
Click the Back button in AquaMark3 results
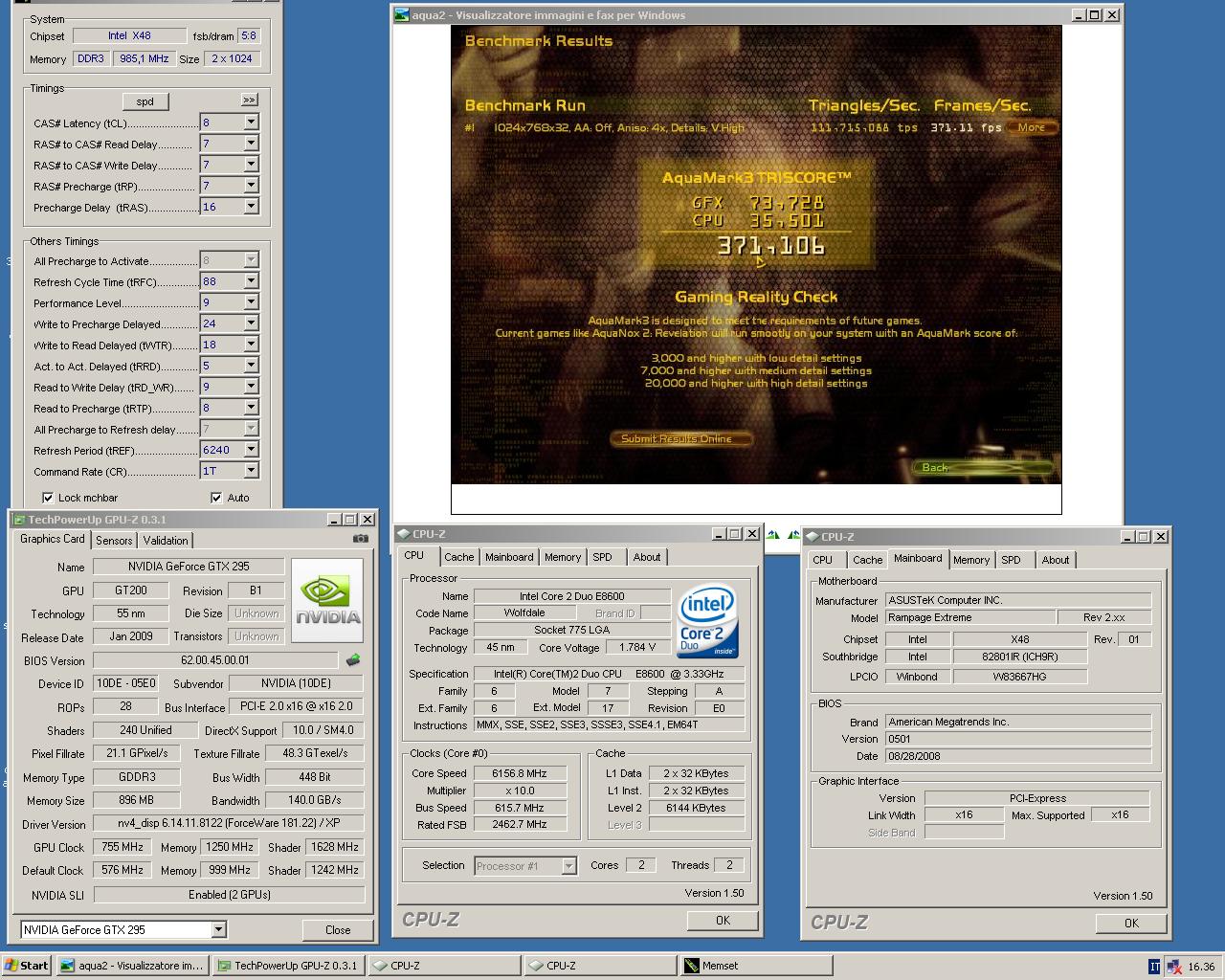click(x=984, y=467)
